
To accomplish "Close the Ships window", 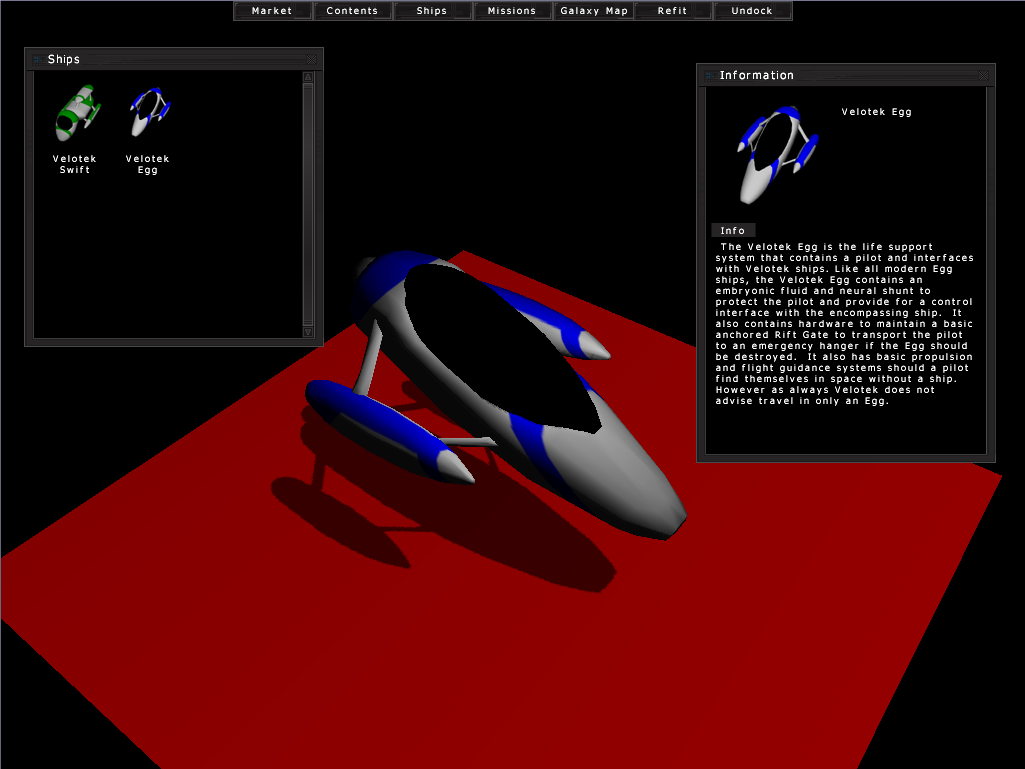I will click(x=312, y=60).
